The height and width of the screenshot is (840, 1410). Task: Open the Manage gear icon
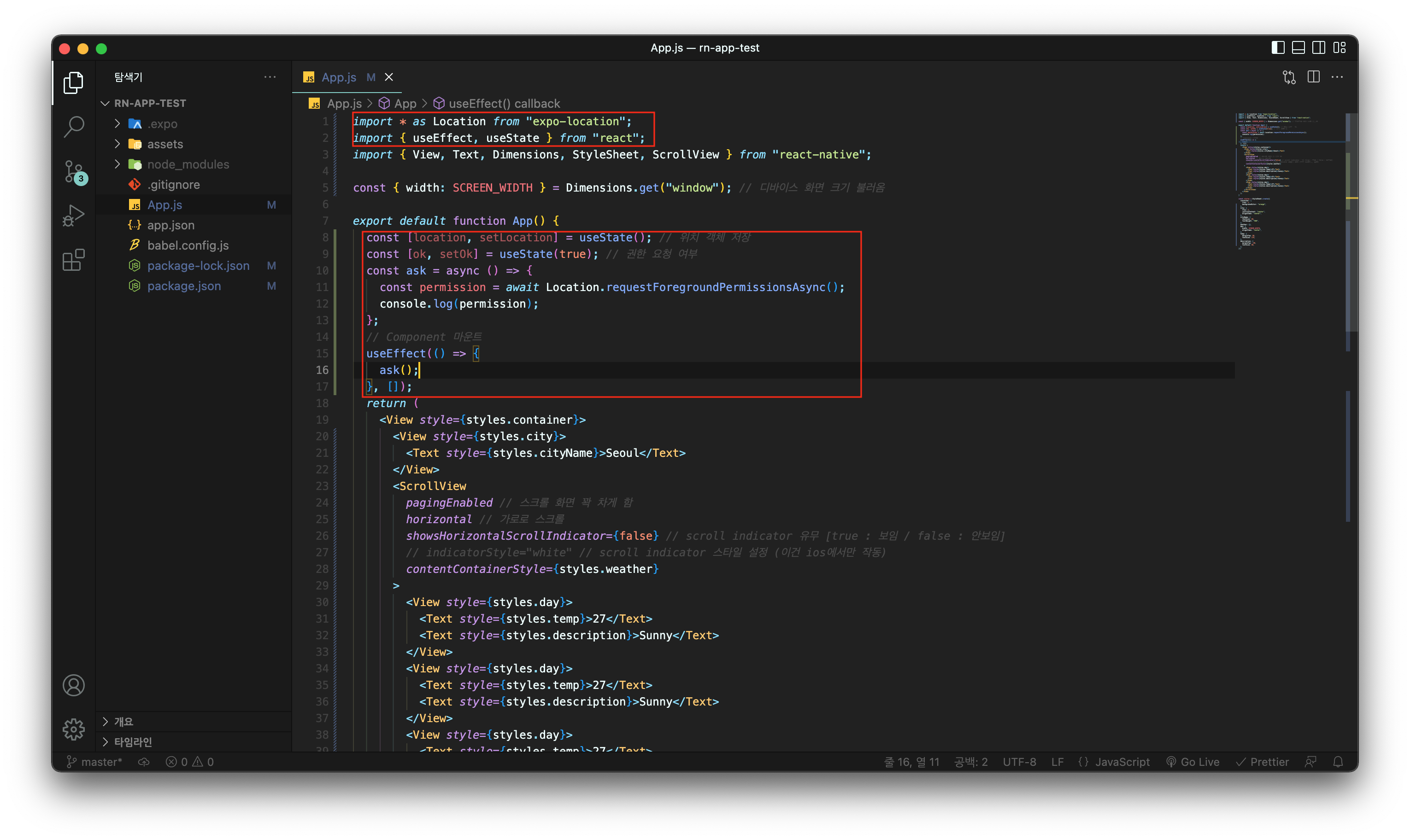coord(74,729)
